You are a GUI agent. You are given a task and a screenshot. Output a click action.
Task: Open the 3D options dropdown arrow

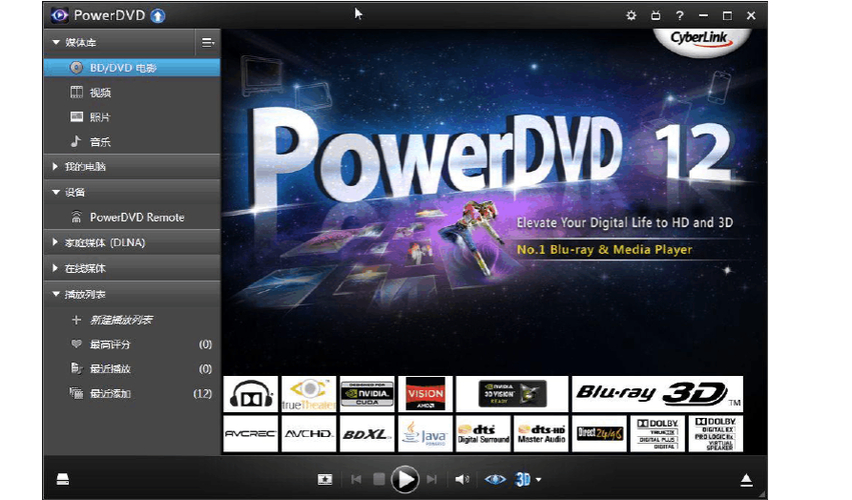pos(538,480)
